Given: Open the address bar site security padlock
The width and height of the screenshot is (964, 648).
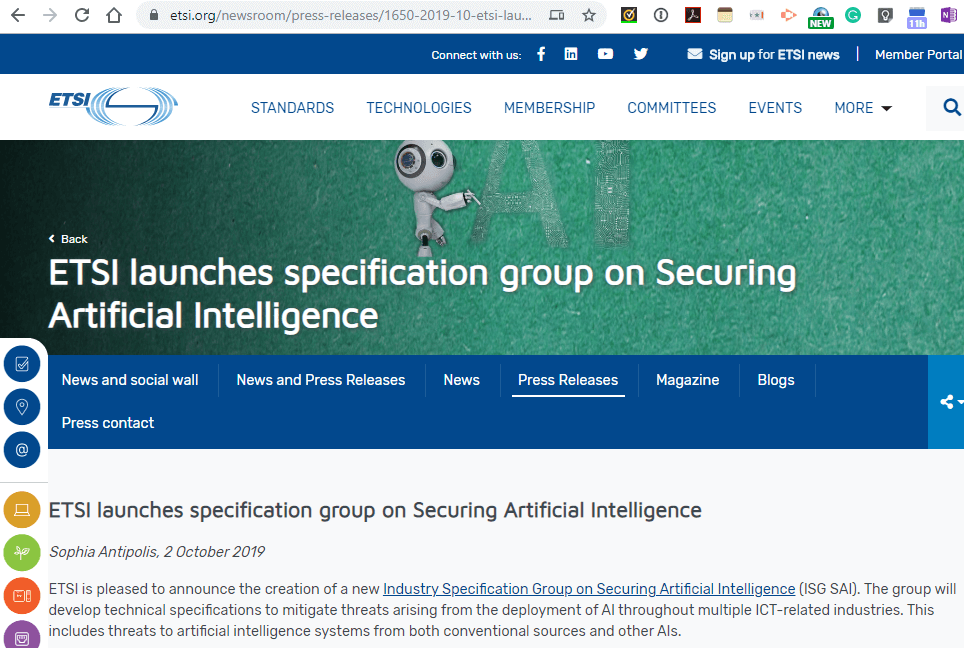Looking at the screenshot, I should coord(152,15).
